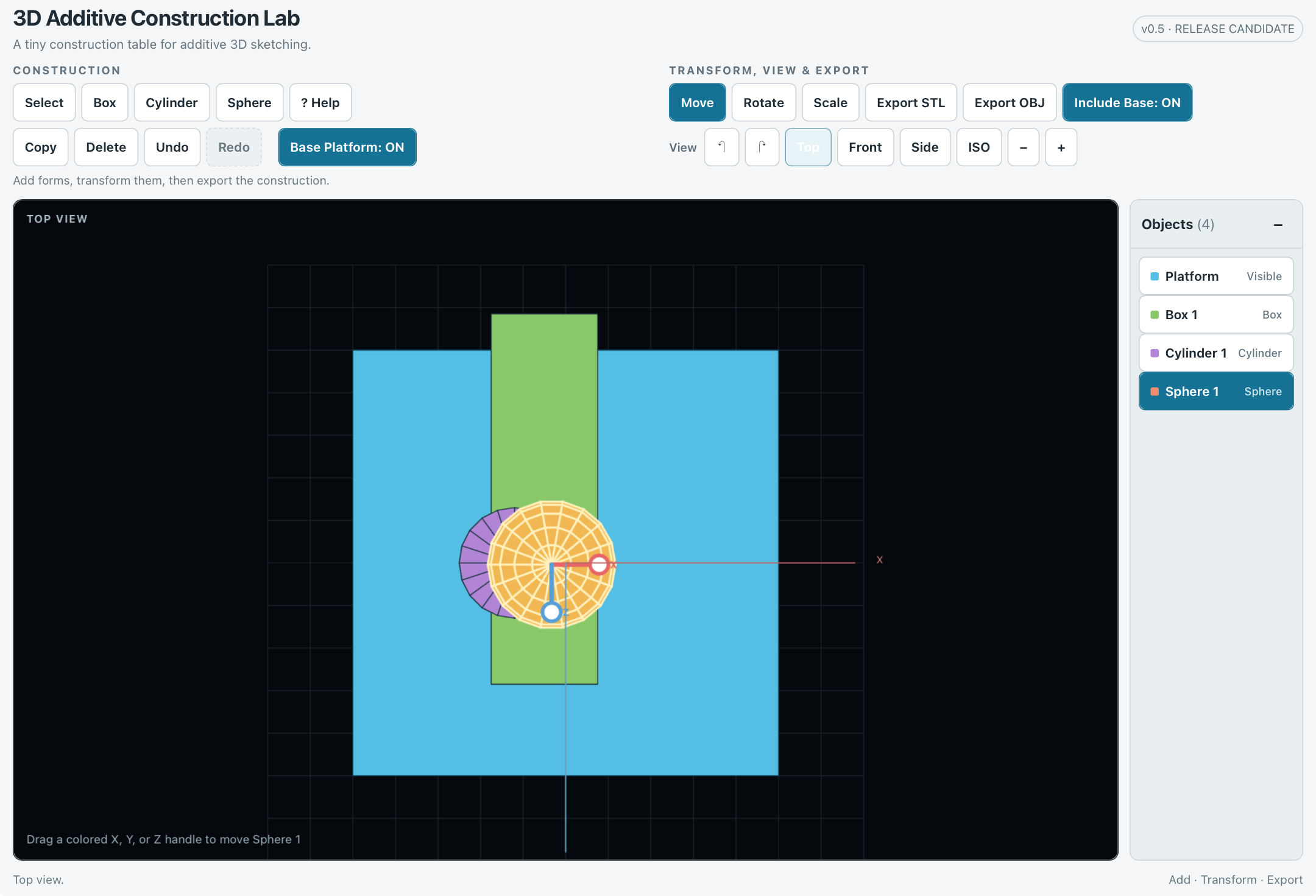Export the model as STL

[910, 102]
